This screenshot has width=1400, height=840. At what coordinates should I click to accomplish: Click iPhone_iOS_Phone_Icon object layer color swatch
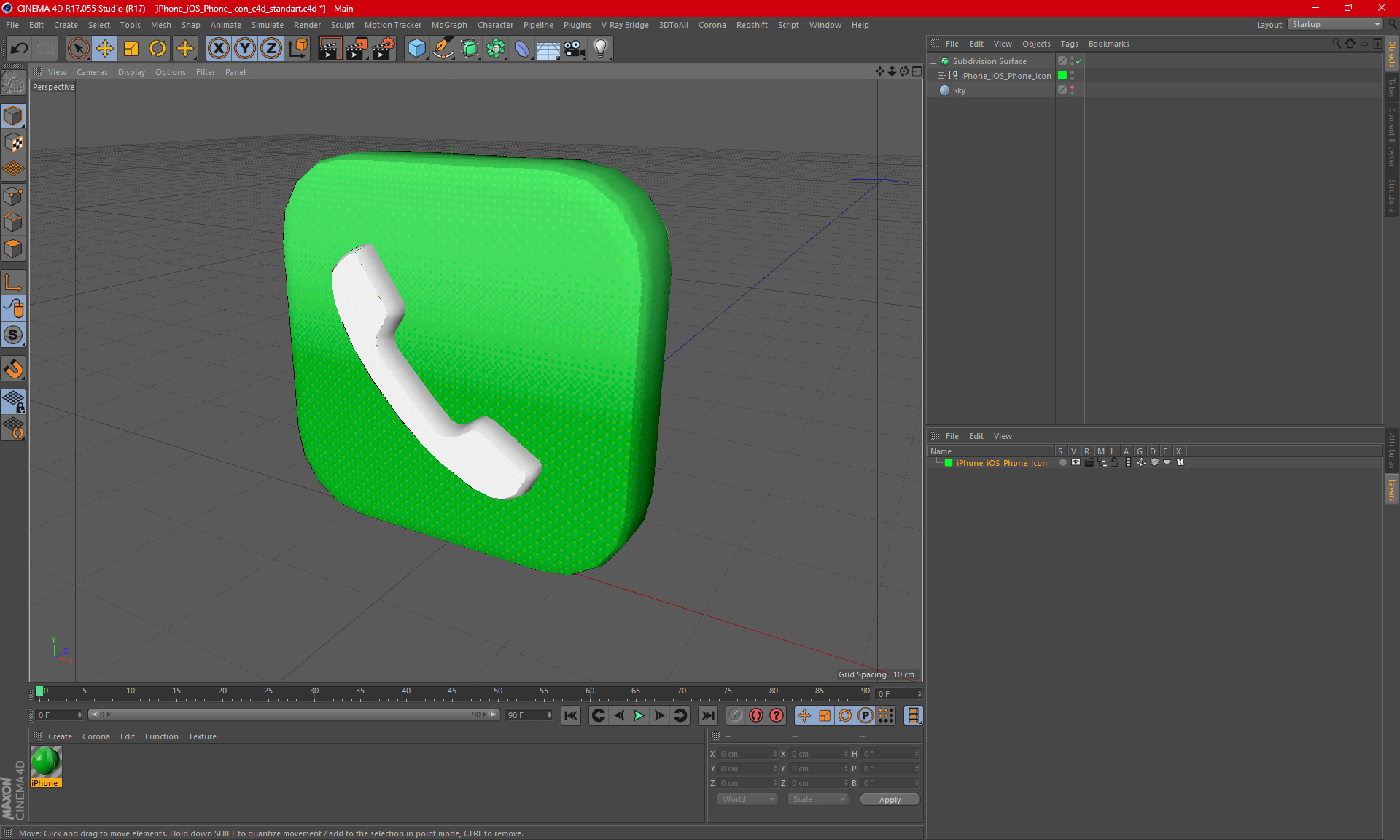tap(1062, 76)
